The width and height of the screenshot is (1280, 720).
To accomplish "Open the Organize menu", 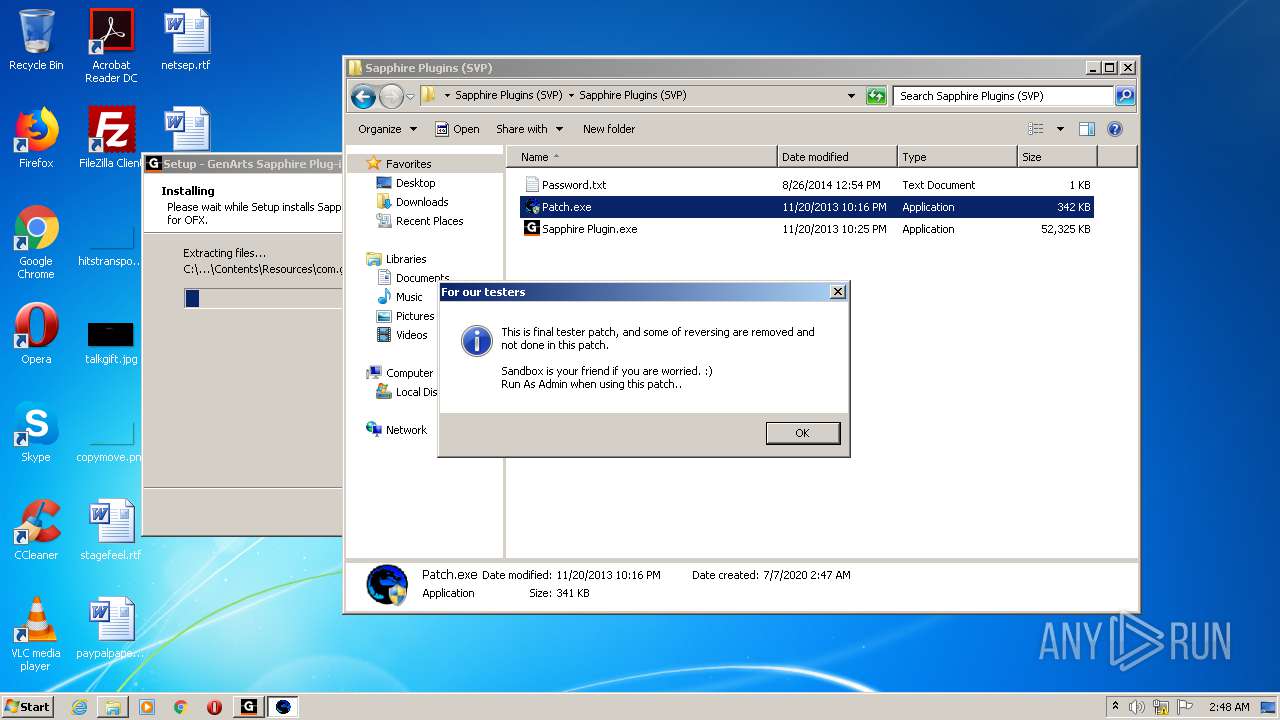I will pyautogui.click(x=387, y=129).
